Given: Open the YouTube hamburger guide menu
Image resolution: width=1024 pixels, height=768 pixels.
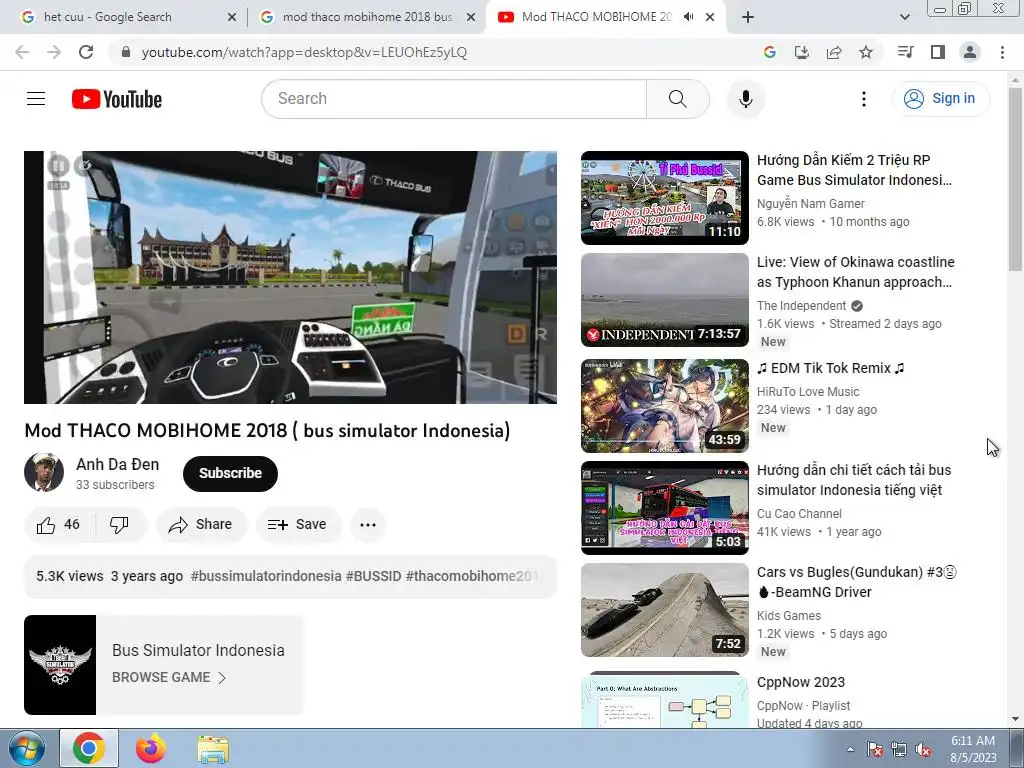Looking at the screenshot, I should 36,99.
